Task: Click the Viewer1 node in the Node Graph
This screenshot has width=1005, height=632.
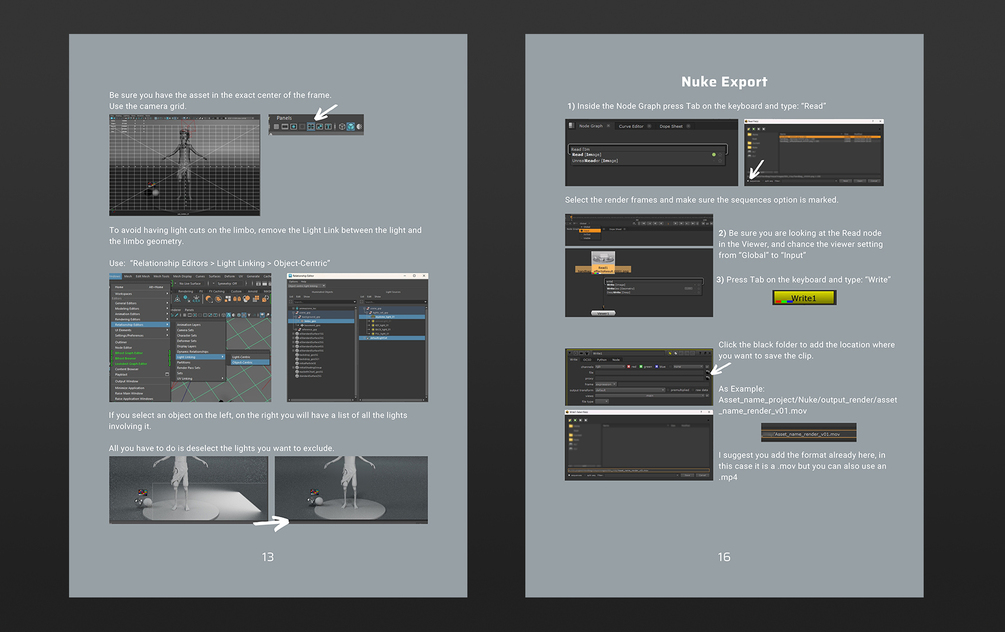Action: [x=603, y=313]
